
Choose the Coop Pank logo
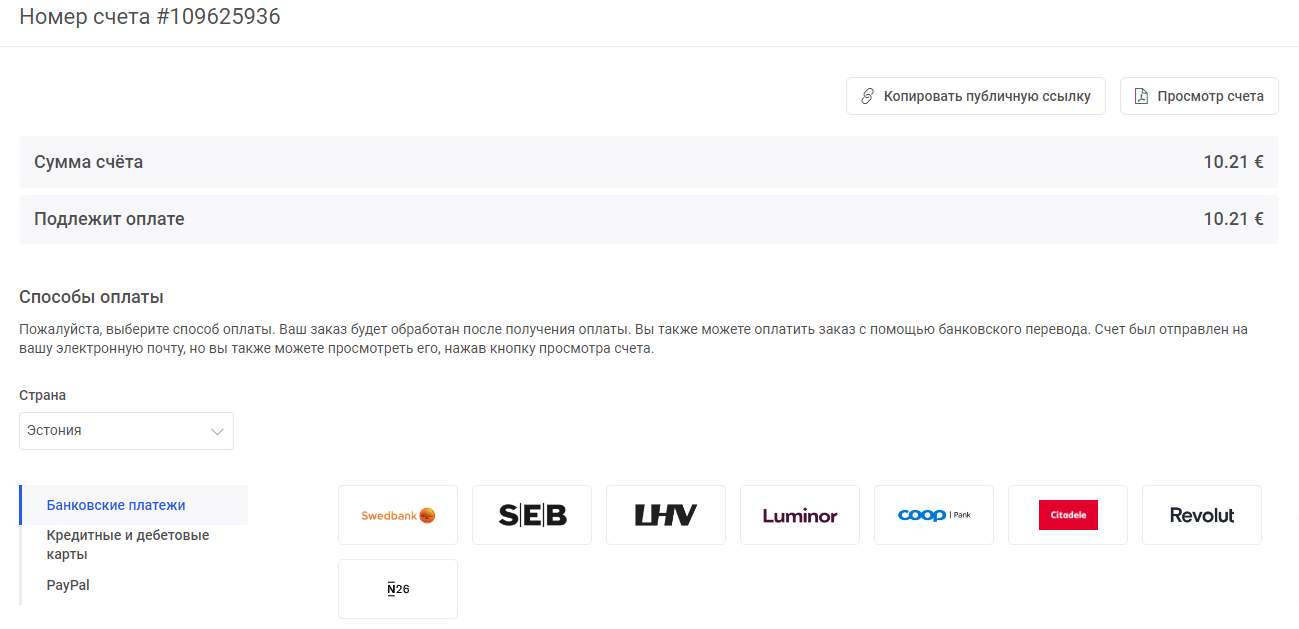pos(934,515)
